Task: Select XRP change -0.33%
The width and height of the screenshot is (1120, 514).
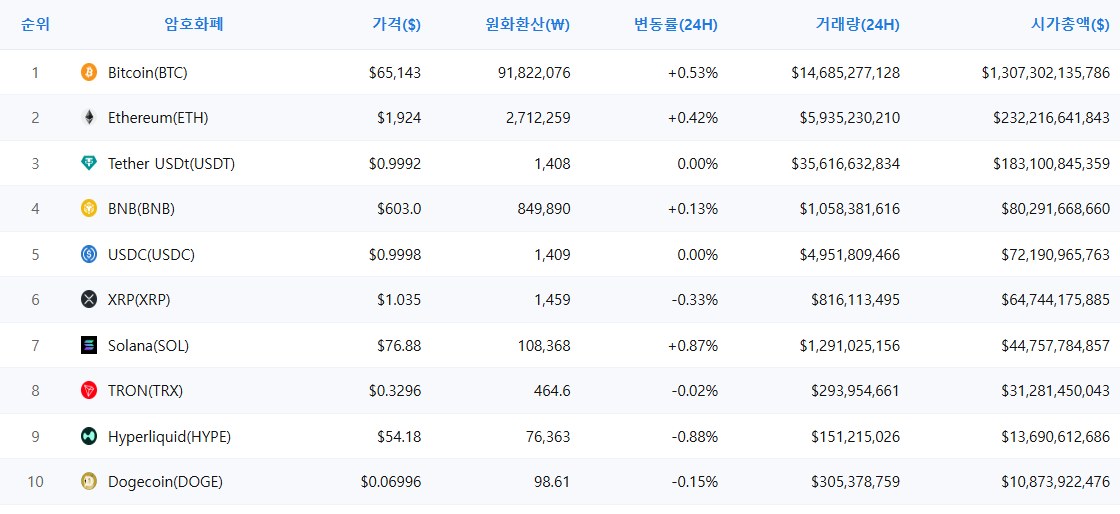Action: [x=695, y=300]
